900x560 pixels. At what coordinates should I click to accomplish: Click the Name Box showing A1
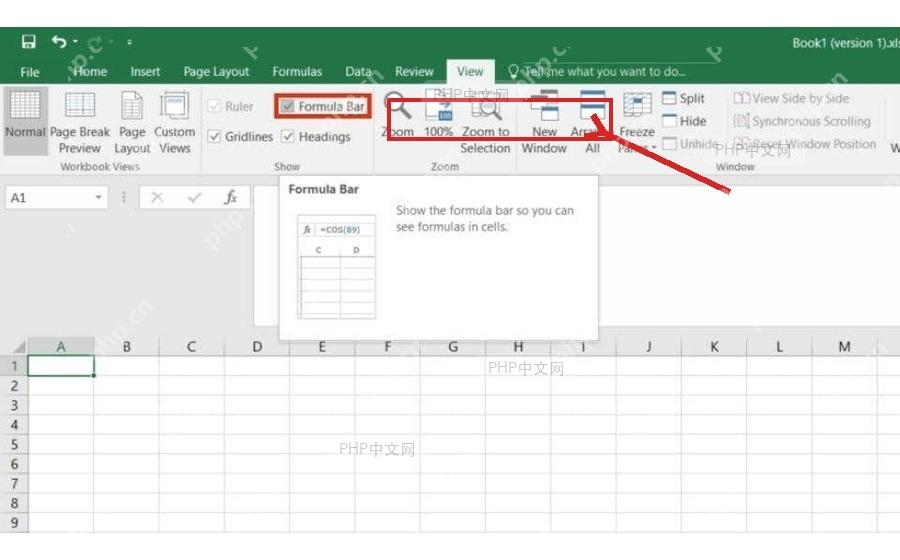49,198
